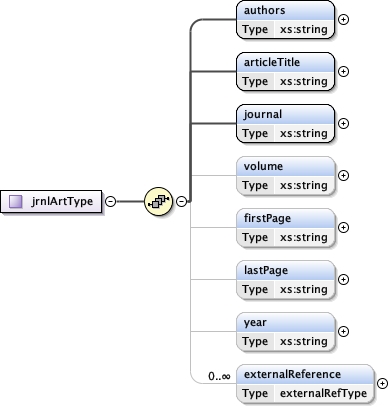This screenshot has height=408, width=390.
Task: Expand the journal element
Action: click(343, 124)
